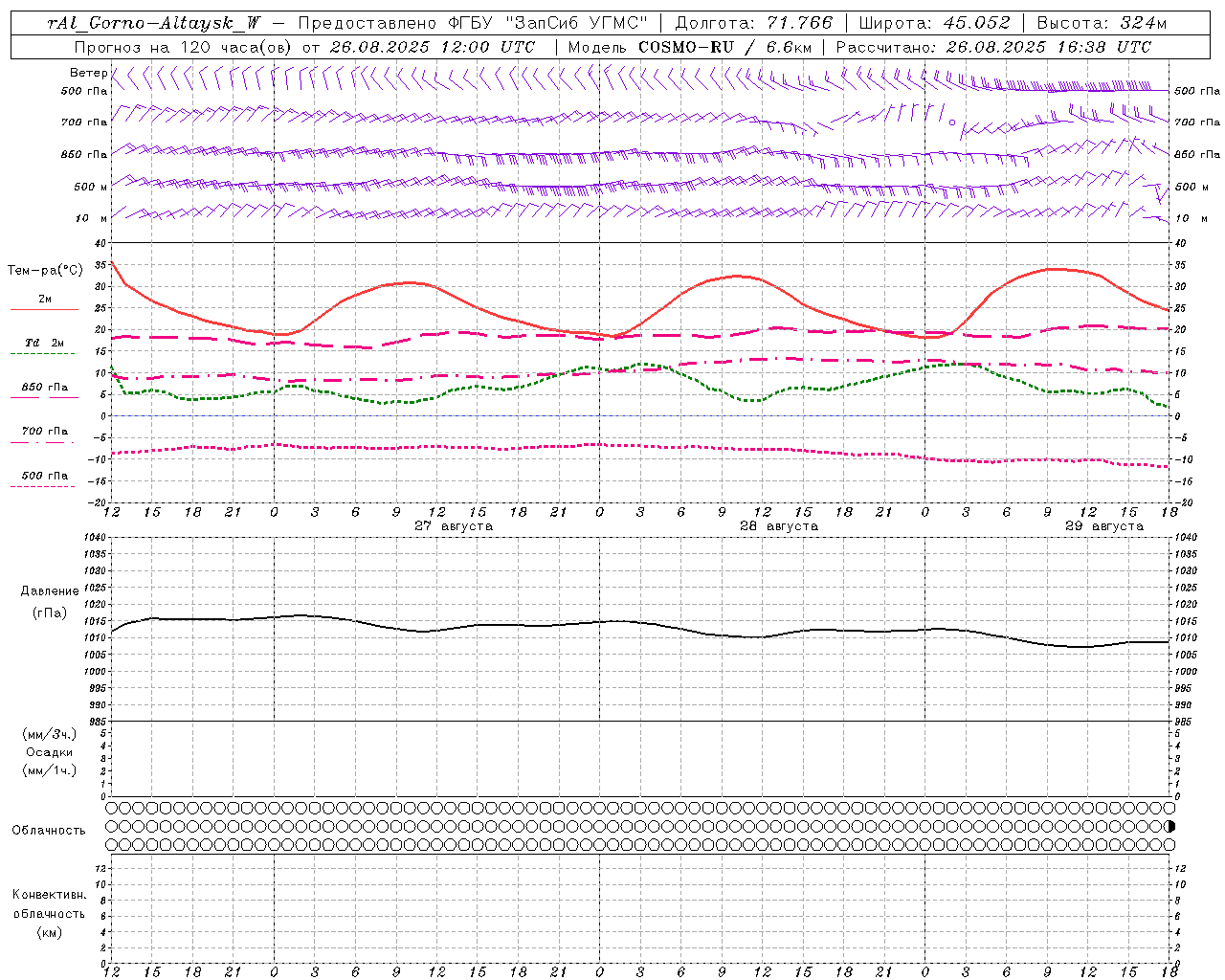
Task: Click the '(гПа)' pressure unit label
Action: click(50, 612)
